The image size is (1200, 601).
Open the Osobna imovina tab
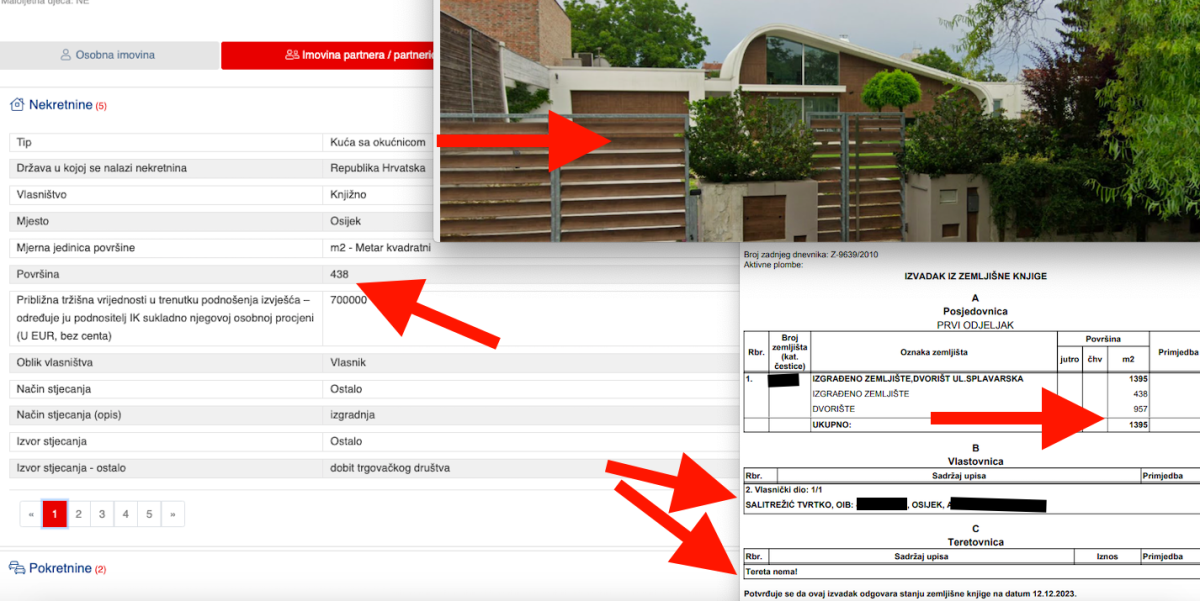(109, 55)
